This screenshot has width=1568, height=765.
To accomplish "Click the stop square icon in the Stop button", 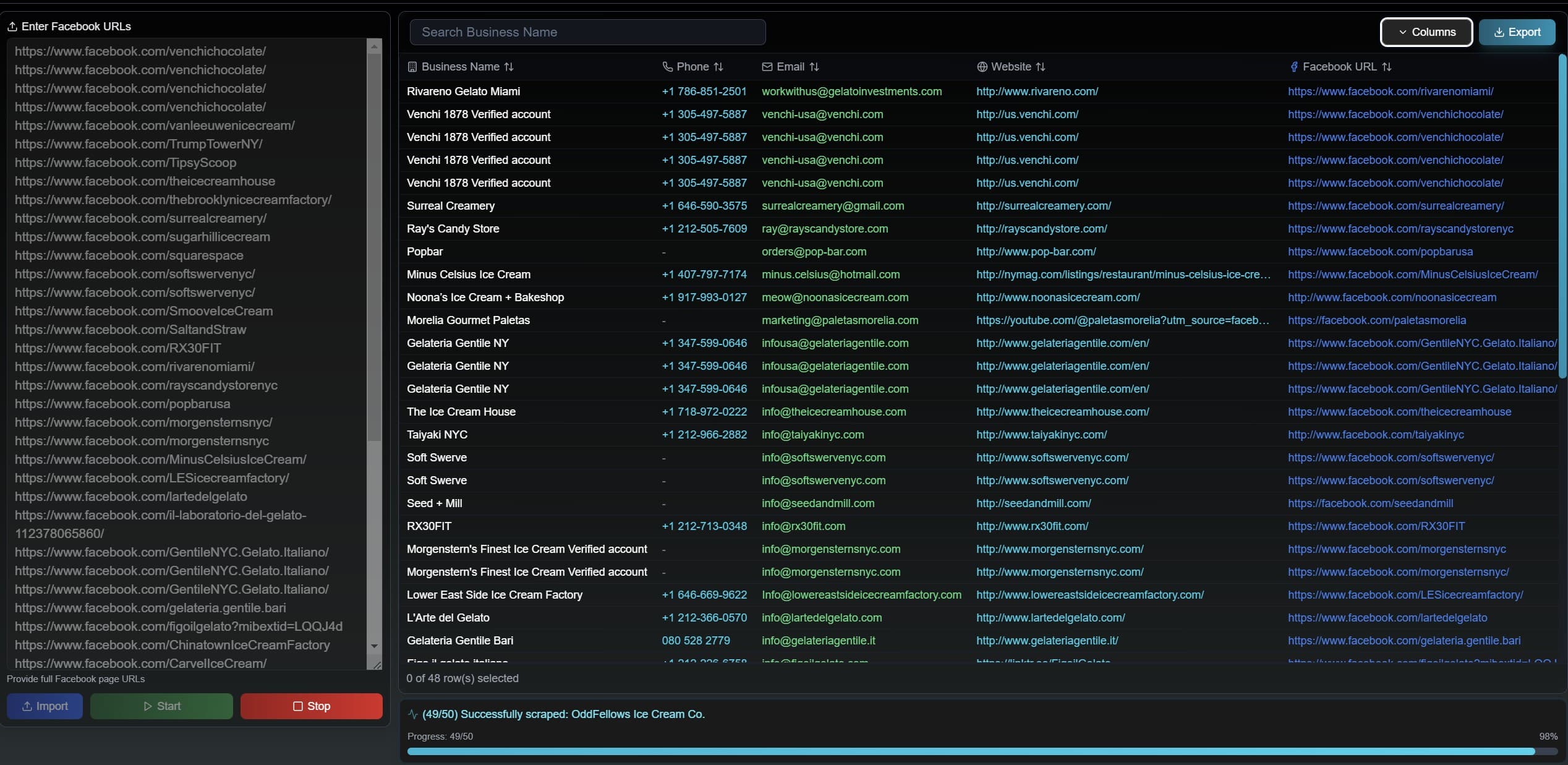I will [x=297, y=706].
